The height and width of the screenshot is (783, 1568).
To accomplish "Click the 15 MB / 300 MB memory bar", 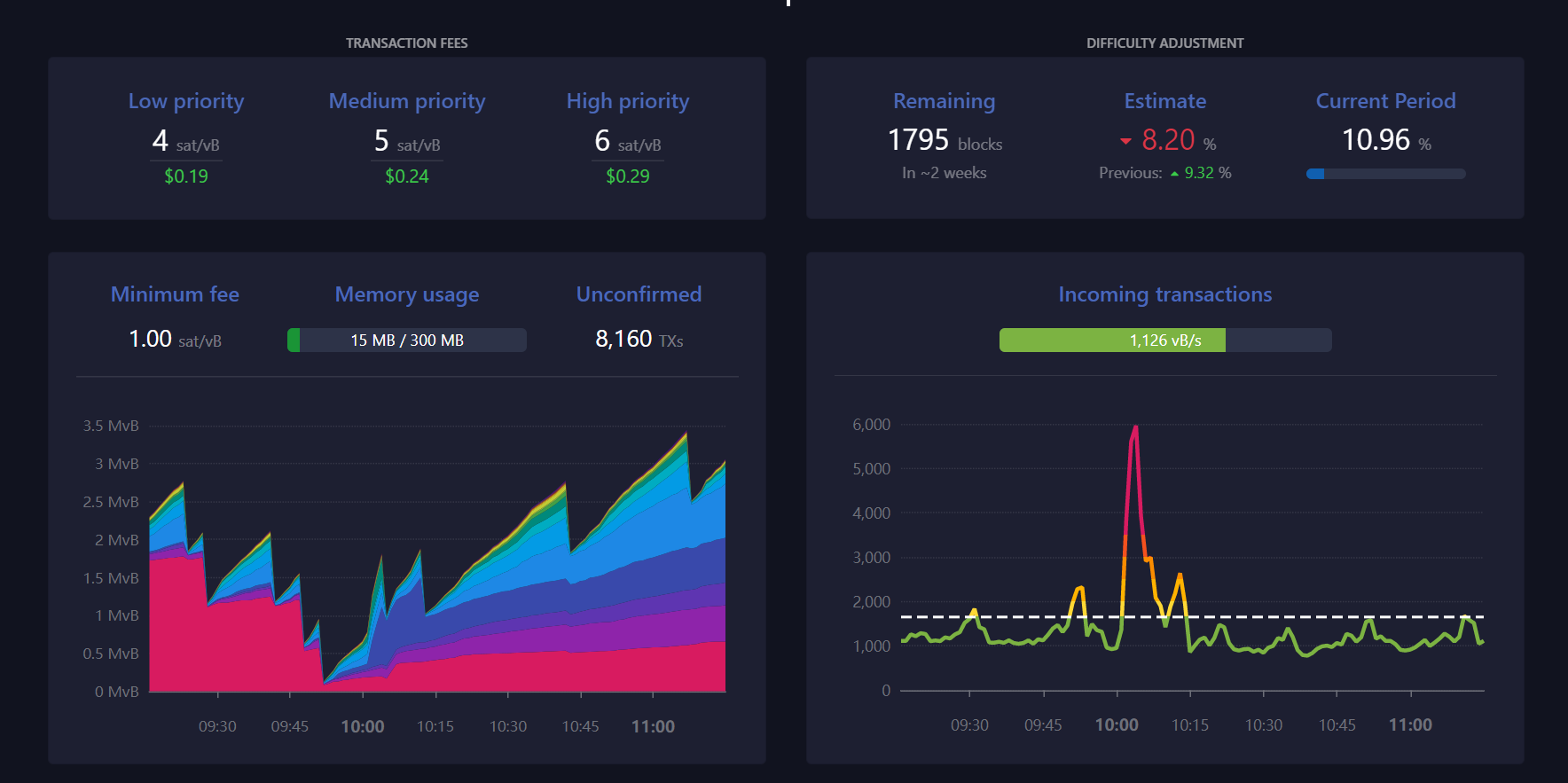I will [x=407, y=341].
